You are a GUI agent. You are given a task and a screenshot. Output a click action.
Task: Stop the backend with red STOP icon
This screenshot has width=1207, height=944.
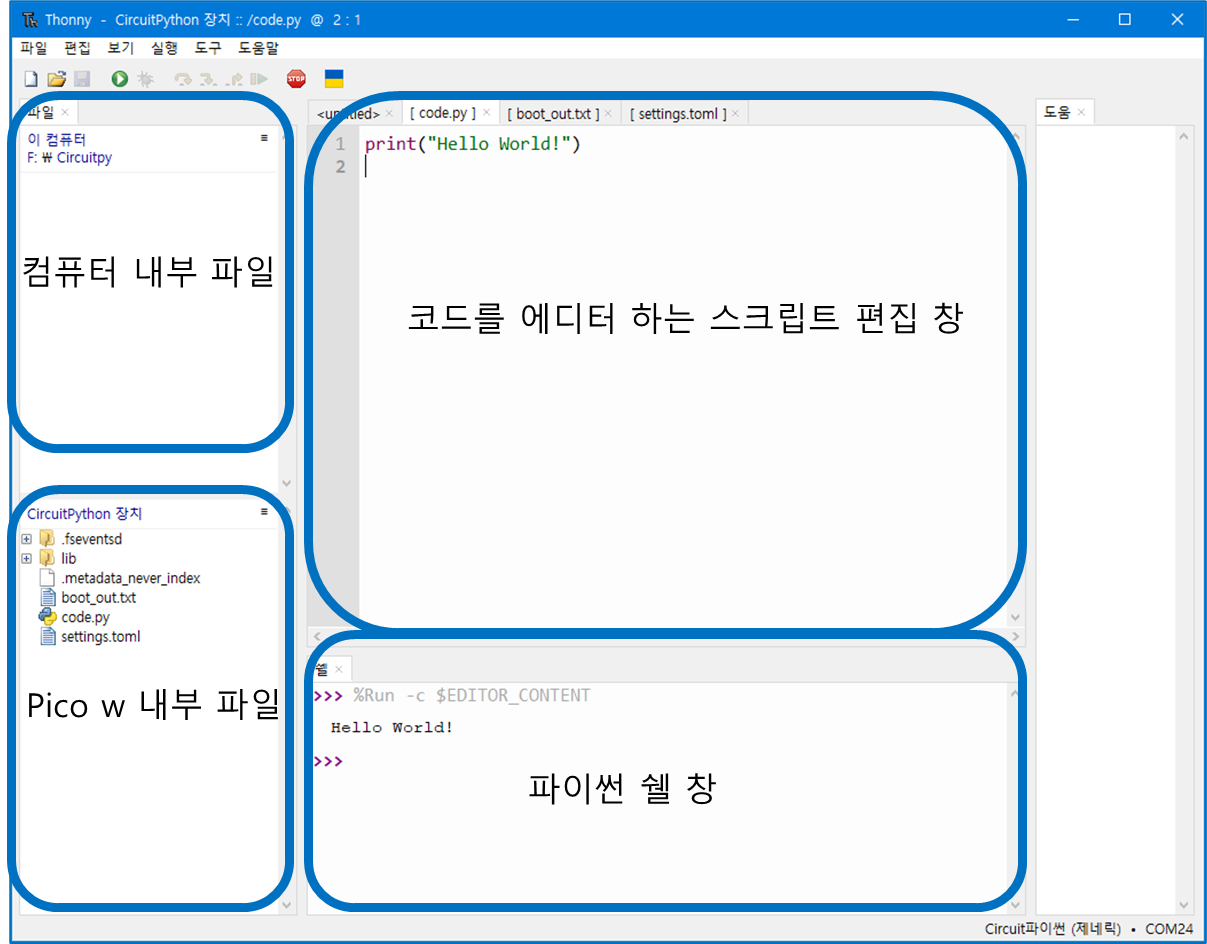click(x=296, y=79)
